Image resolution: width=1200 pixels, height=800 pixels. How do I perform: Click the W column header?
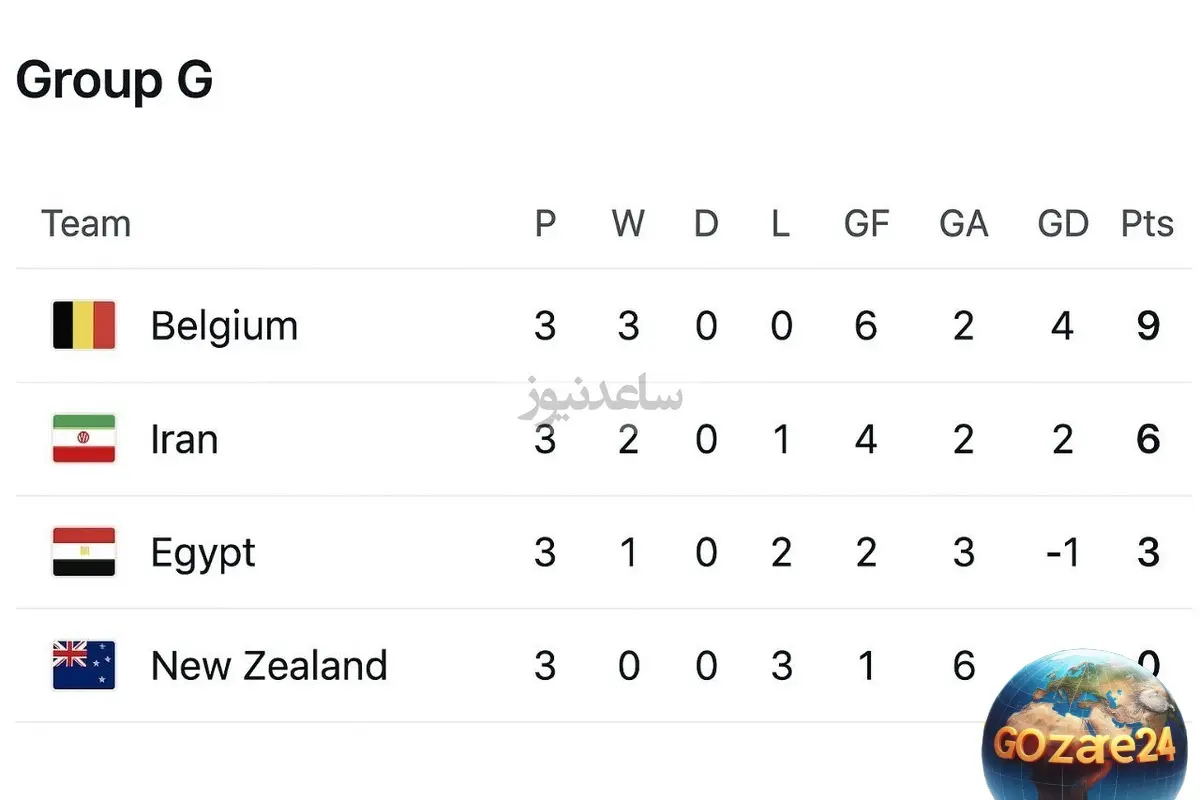point(628,224)
